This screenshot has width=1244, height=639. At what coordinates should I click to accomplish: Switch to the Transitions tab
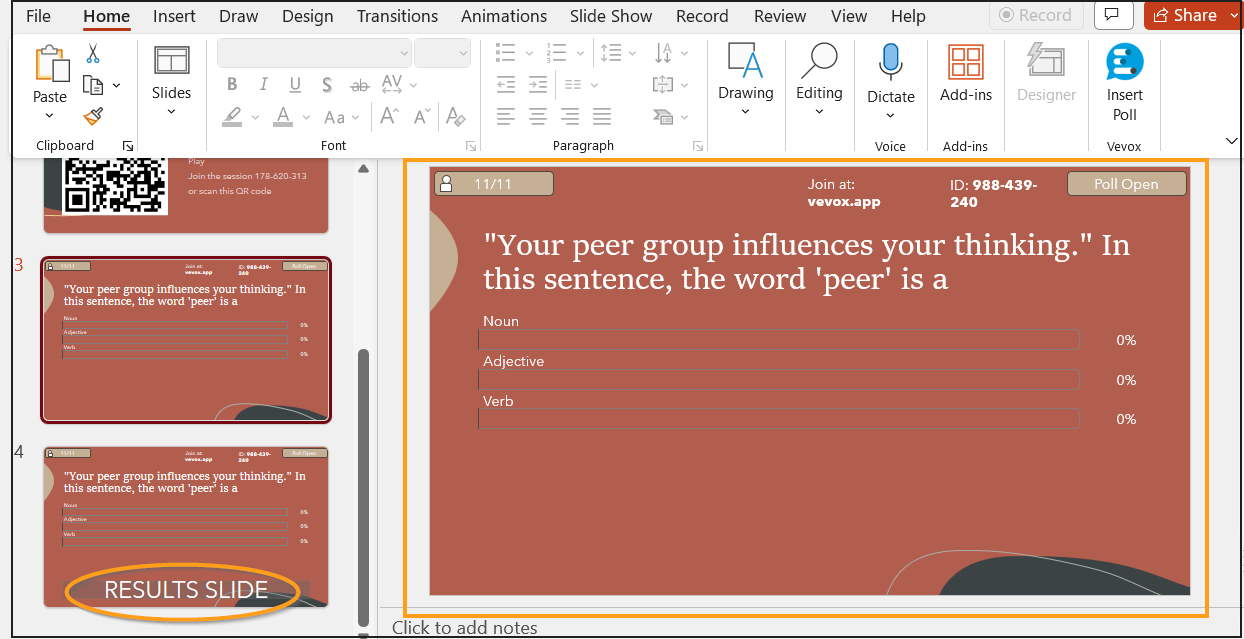[397, 16]
